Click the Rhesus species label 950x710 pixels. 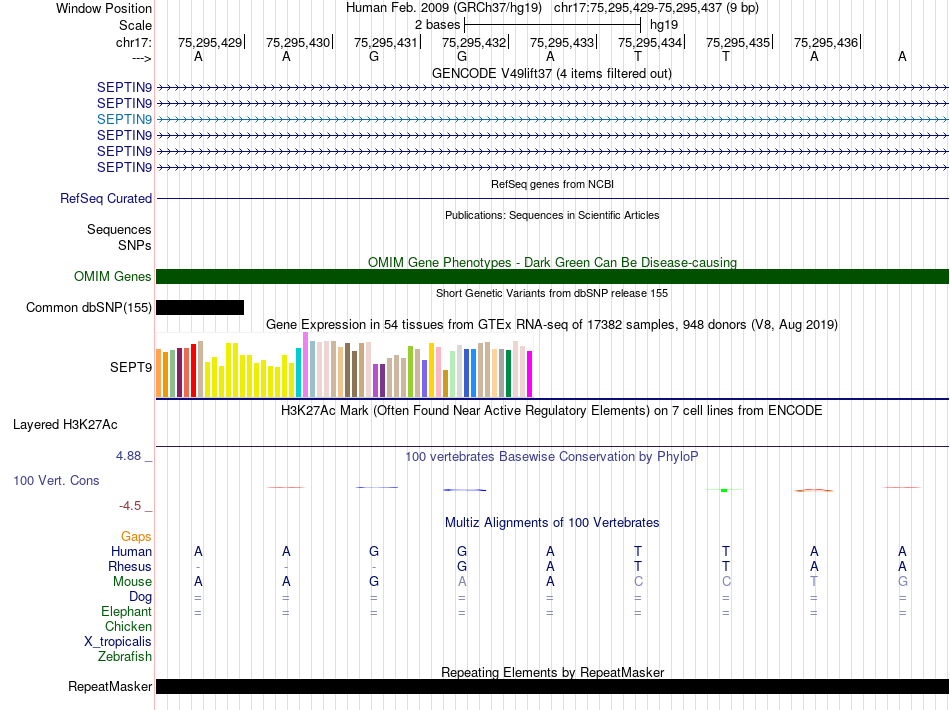point(130,567)
